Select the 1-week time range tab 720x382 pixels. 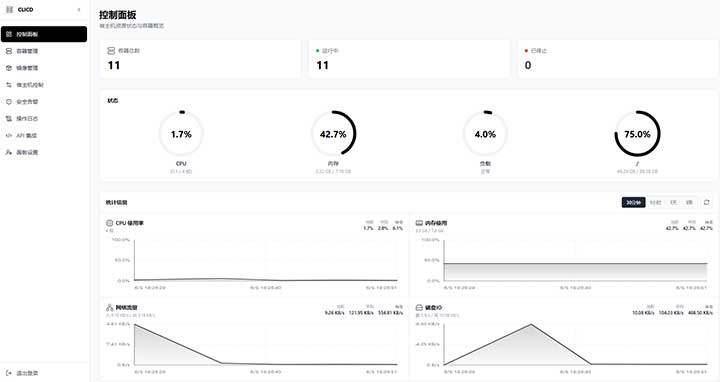click(x=689, y=202)
